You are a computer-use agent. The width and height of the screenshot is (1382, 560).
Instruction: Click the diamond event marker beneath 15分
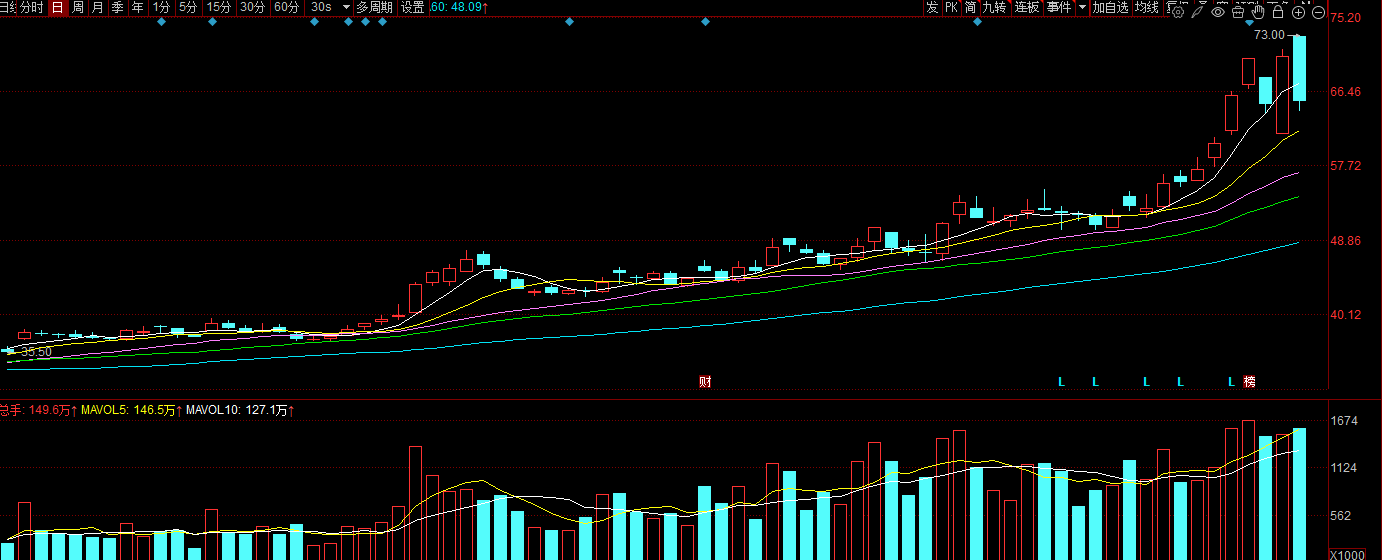point(212,22)
